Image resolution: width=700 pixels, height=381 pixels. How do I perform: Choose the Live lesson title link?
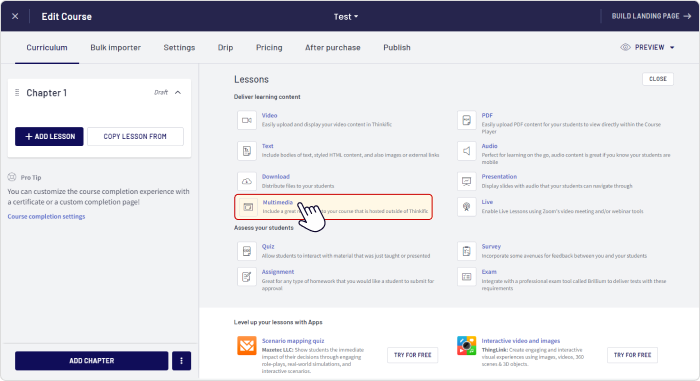pyautogui.click(x=487, y=202)
